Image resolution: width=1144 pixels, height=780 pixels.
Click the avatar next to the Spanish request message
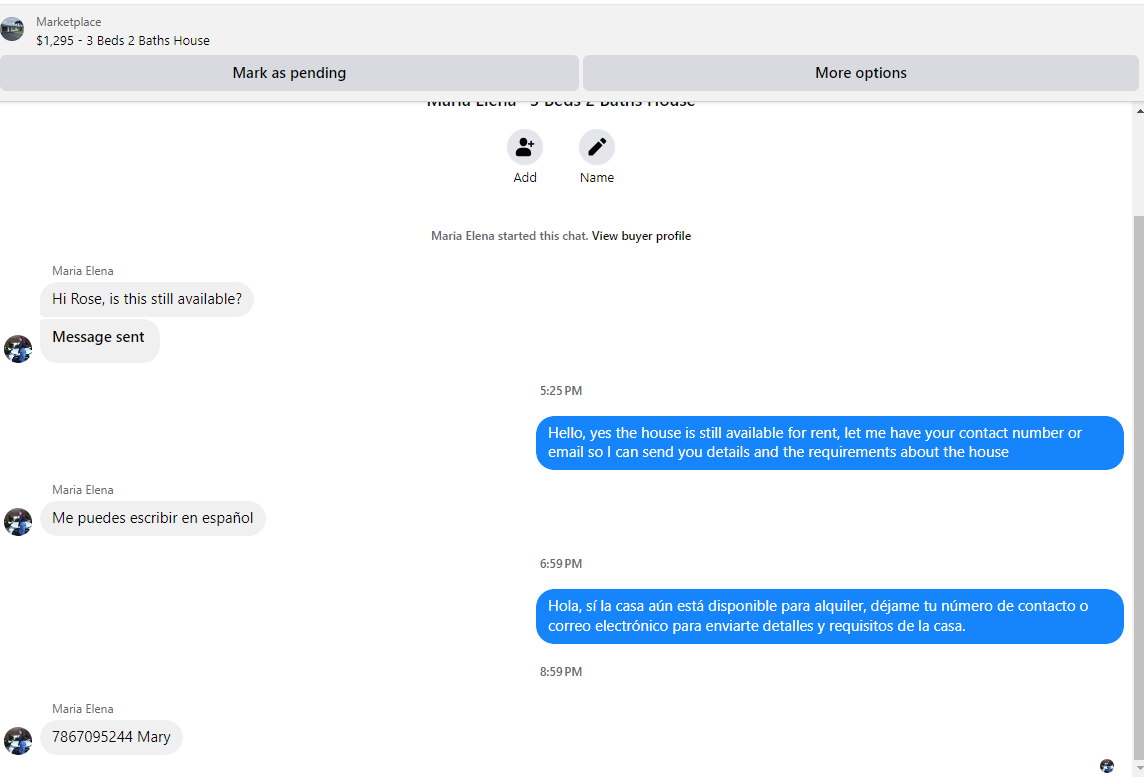[x=18, y=522]
